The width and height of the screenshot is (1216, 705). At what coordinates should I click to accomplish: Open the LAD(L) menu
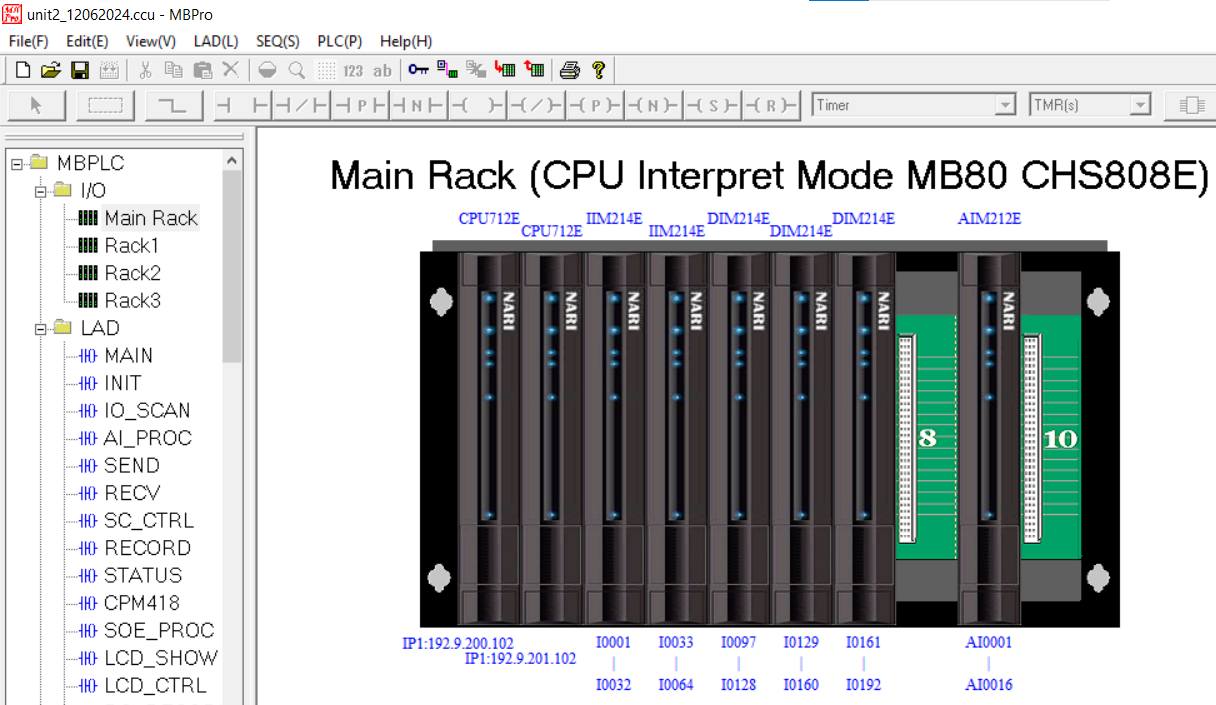tap(216, 41)
